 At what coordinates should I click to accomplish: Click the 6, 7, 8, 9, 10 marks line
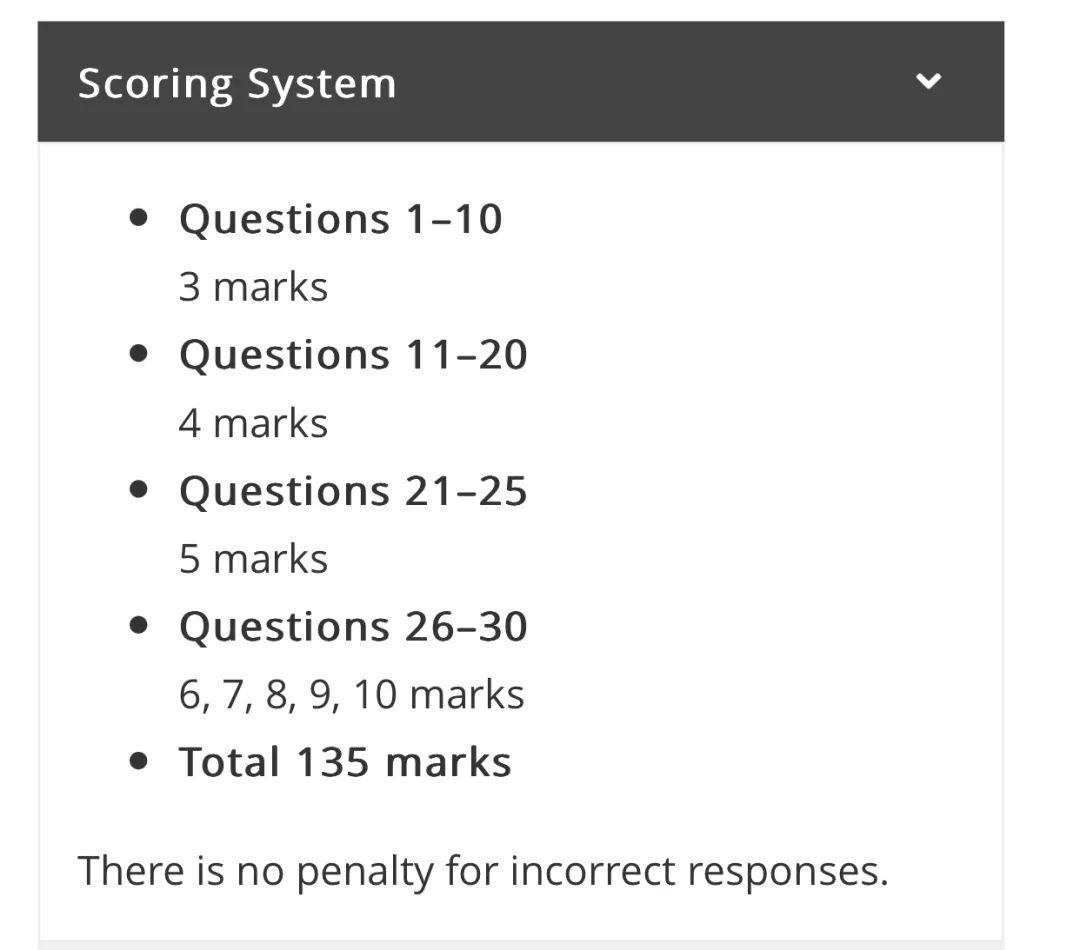[351, 694]
